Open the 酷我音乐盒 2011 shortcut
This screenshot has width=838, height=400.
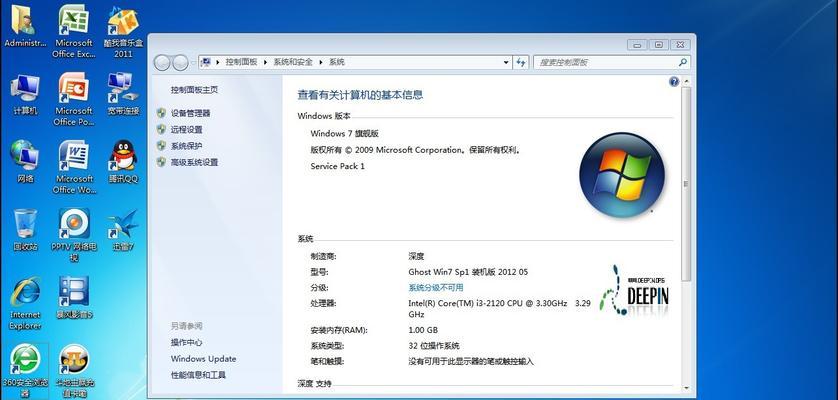[x=123, y=31]
